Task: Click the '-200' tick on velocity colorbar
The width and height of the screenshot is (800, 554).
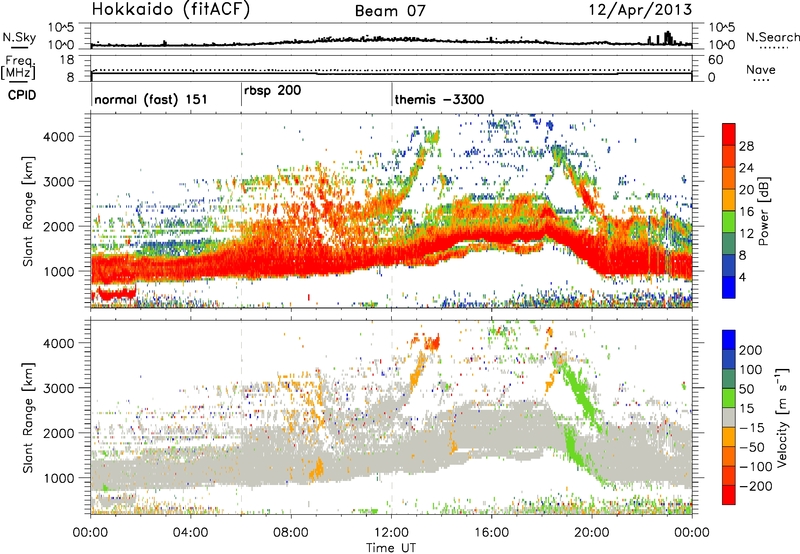Action: (x=755, y=486)
